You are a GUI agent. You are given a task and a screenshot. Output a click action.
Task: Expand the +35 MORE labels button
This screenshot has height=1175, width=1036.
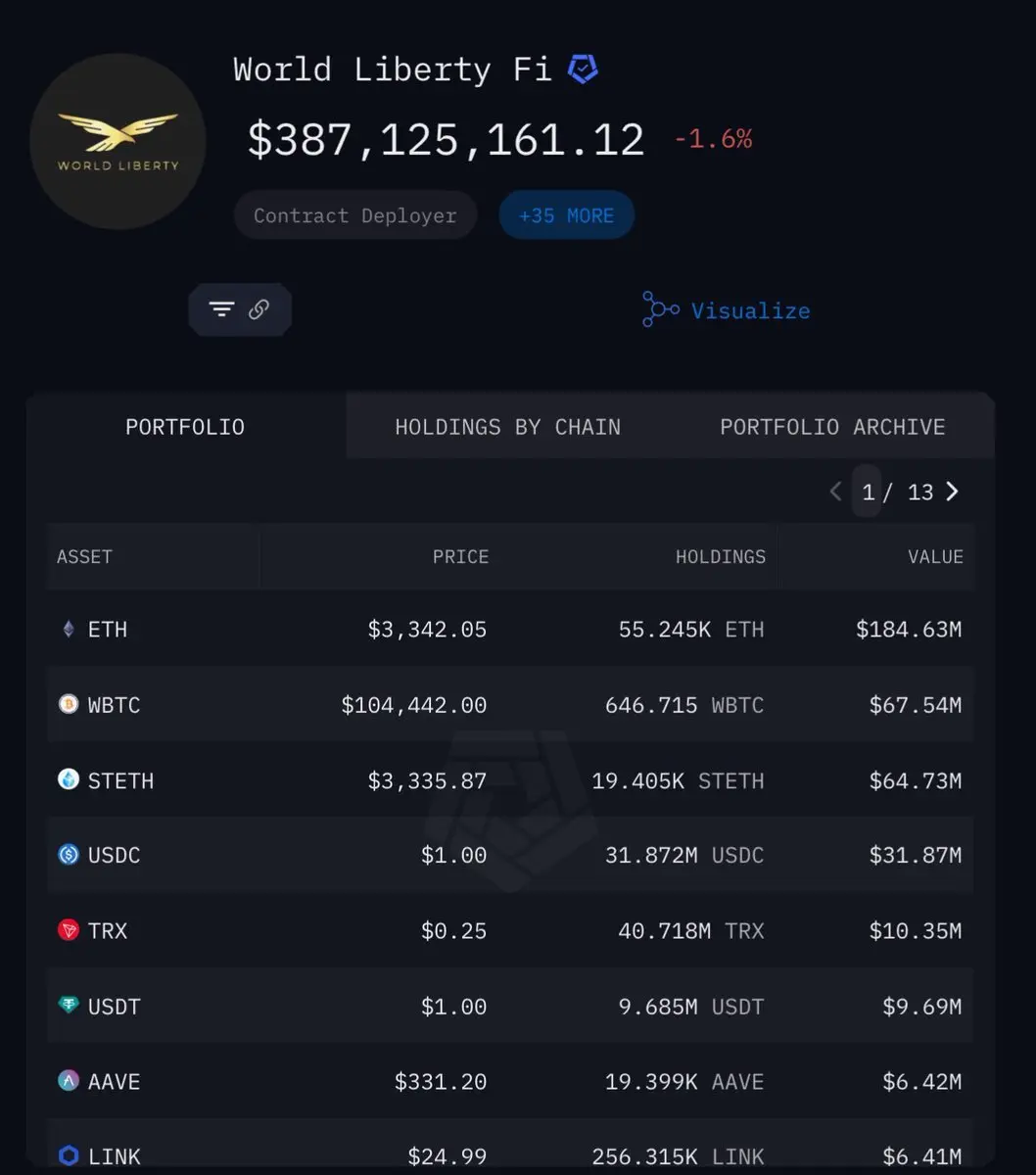coord(566,215)
